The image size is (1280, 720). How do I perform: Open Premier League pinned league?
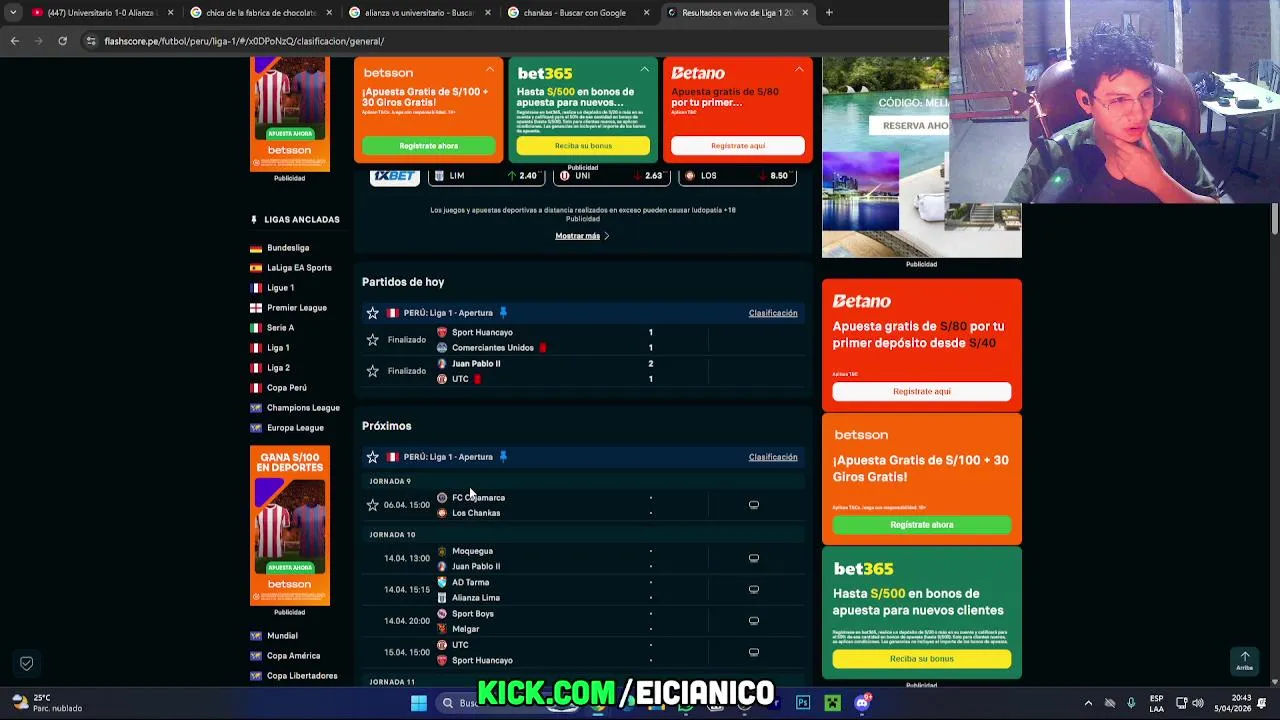(297, 308)
